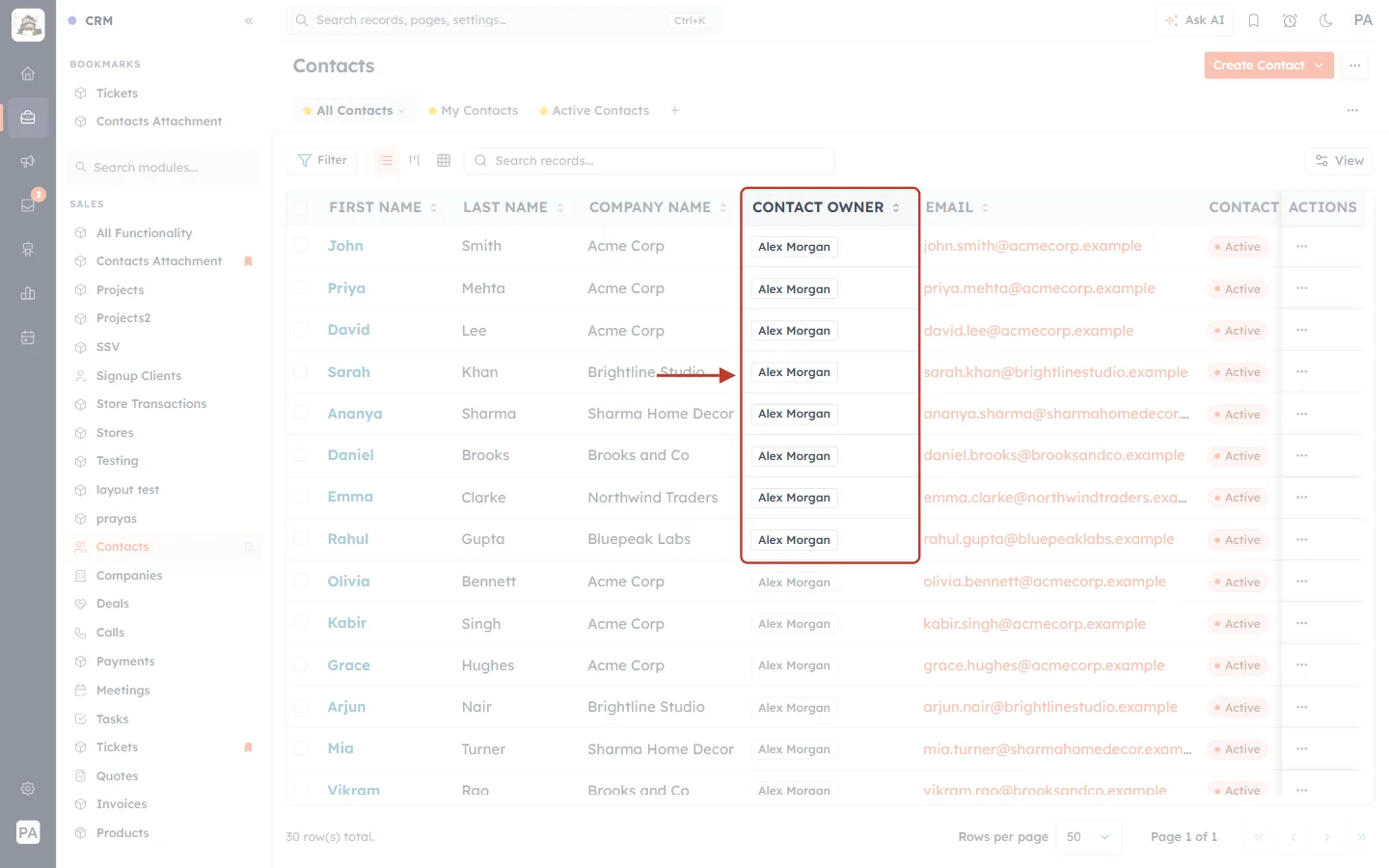Open the View settings button

pyautogui.click(x=1339, y=161)
